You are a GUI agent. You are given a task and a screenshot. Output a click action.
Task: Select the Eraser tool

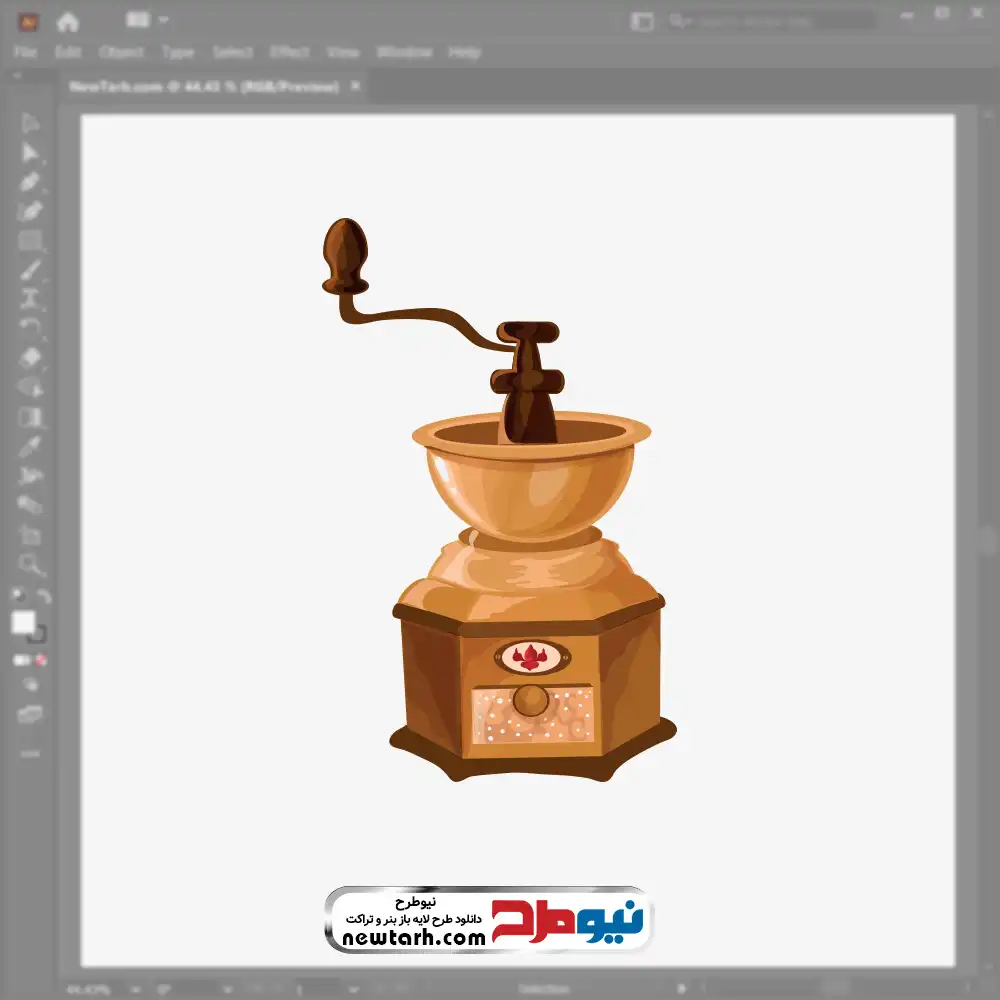pos(30,357)
